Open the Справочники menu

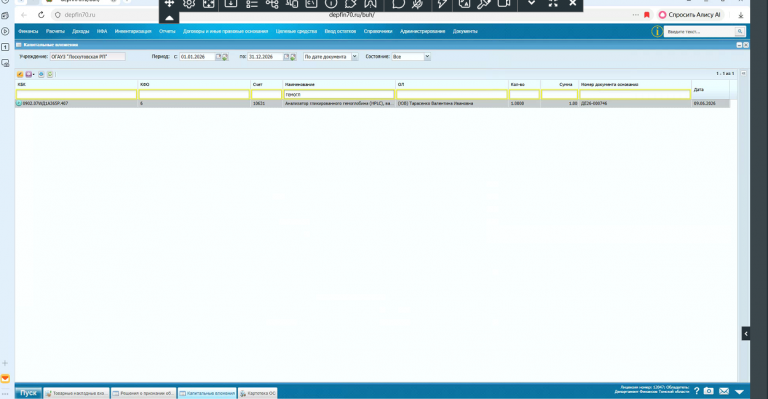point(378,31)
